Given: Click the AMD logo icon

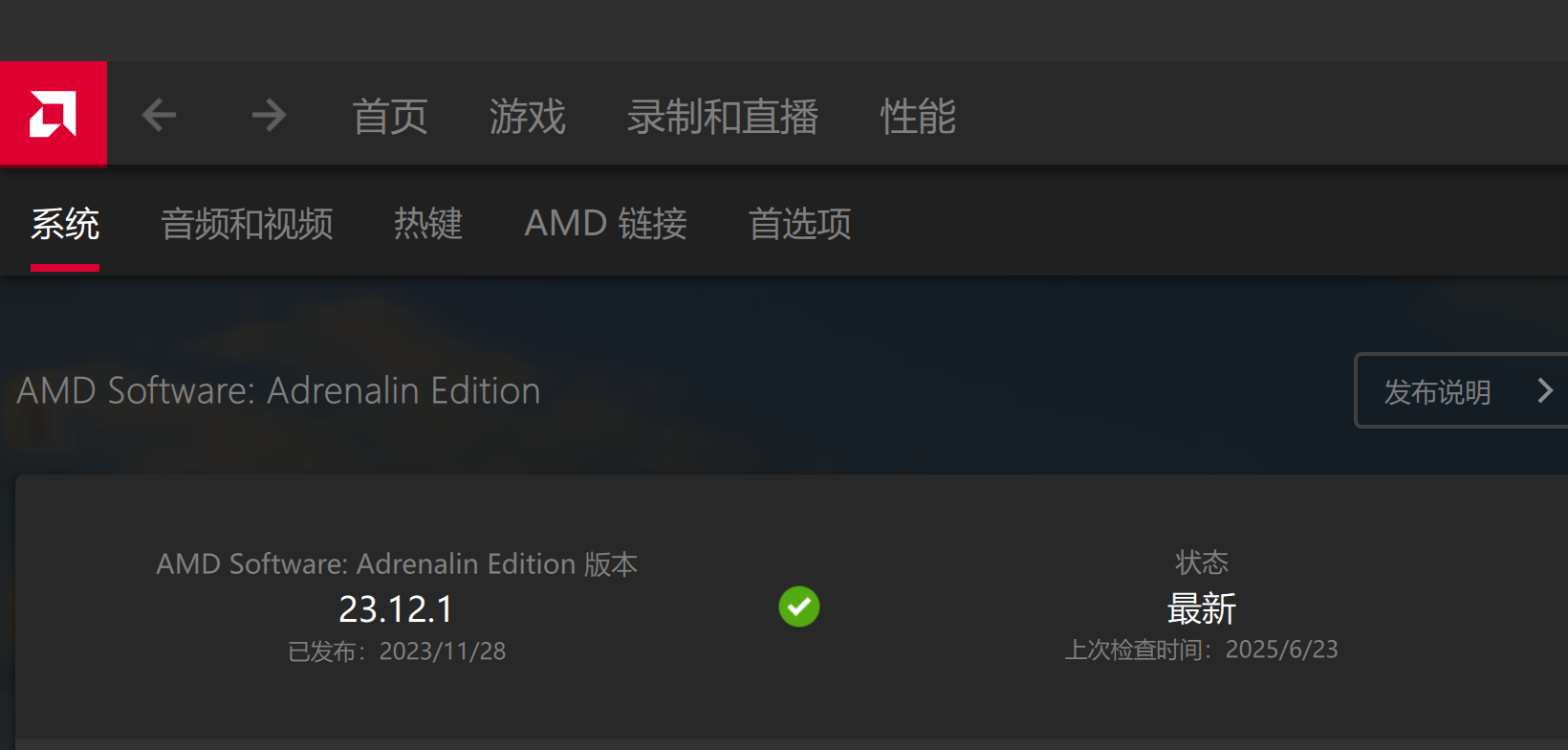Looking at the screenshot, I should coord(54,113).
